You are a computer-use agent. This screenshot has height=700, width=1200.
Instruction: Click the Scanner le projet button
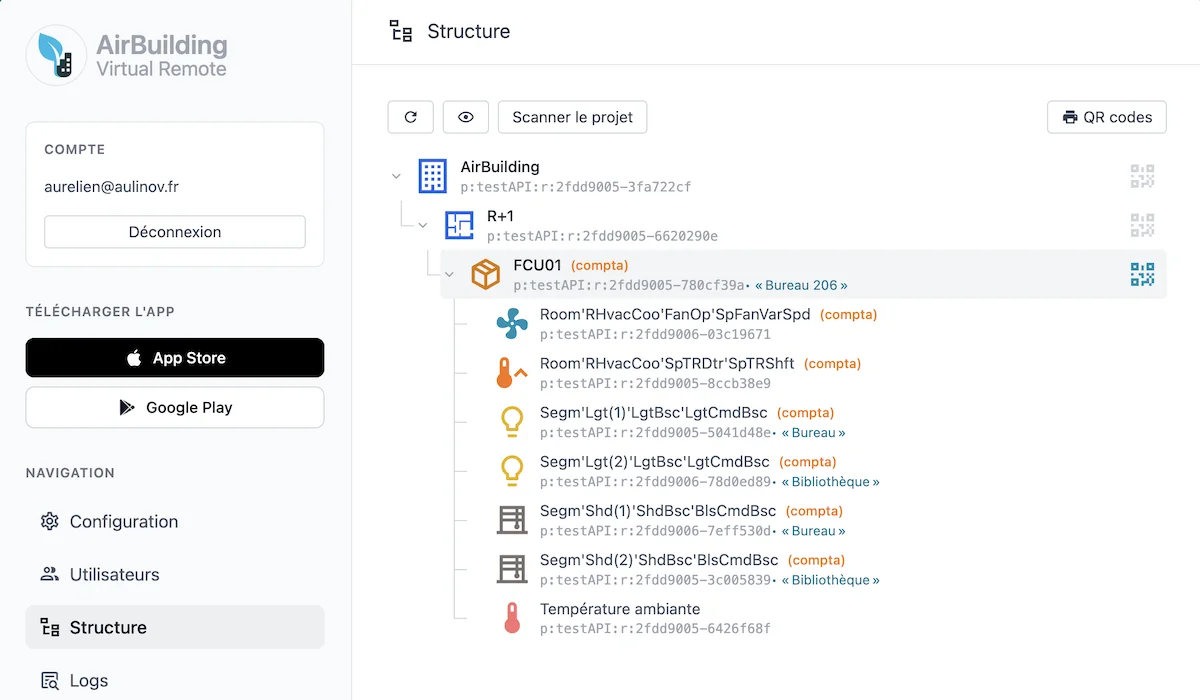click(x=572, y=117)
